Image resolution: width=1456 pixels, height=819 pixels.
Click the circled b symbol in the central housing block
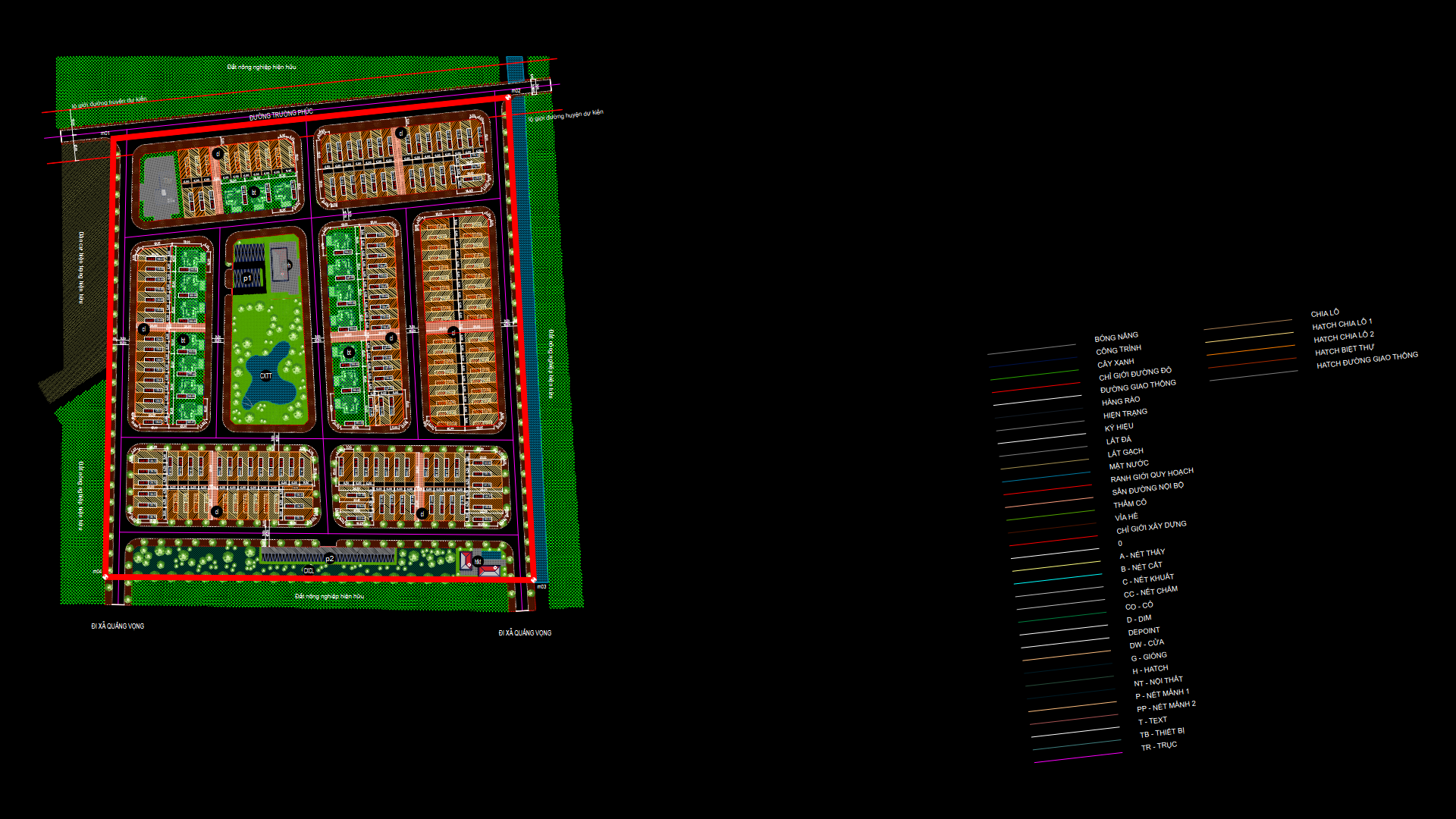350,352
